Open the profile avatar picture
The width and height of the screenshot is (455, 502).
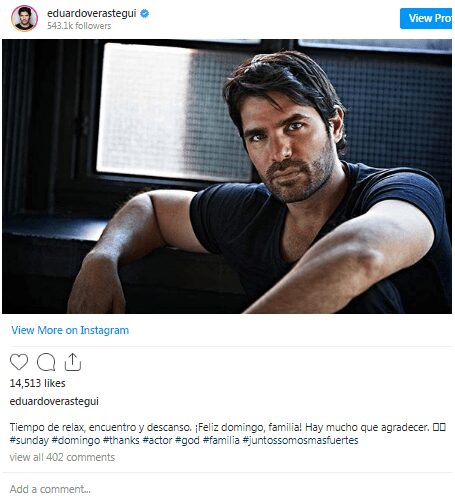pyautogui.click(x=24, y=18)
